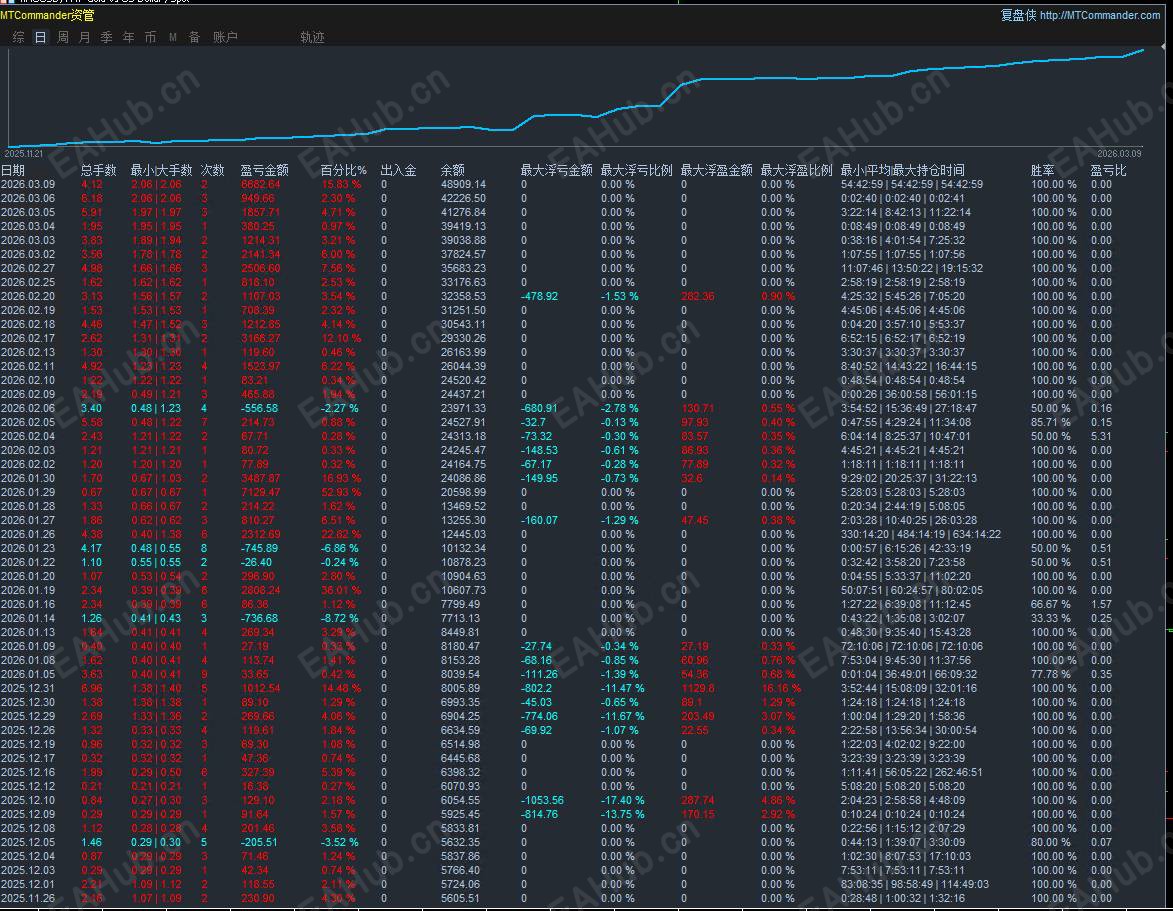
Task: Click balance value 5605.51
Action: [x=460, y=898]
